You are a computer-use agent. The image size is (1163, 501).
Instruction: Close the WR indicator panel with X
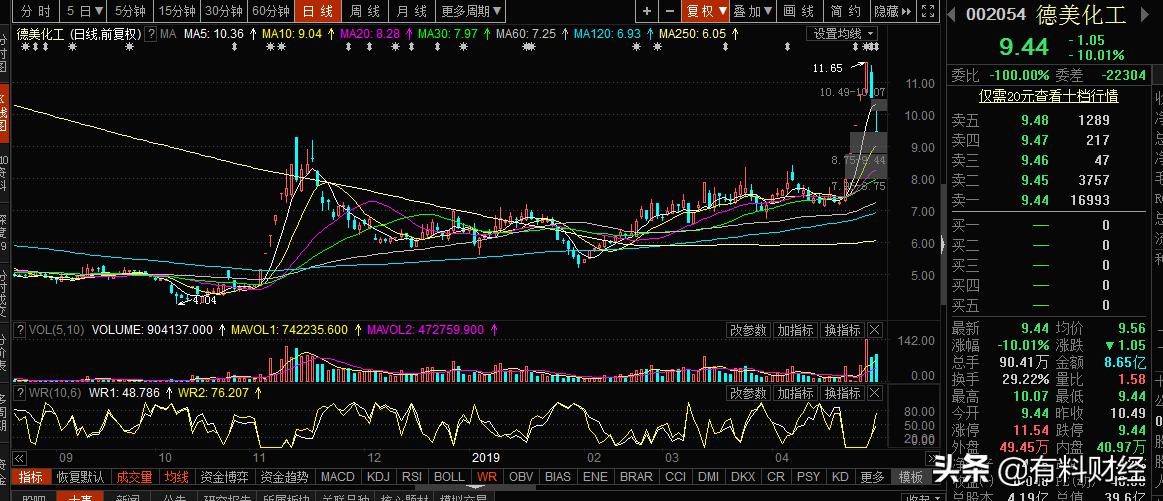pos(874,394)
